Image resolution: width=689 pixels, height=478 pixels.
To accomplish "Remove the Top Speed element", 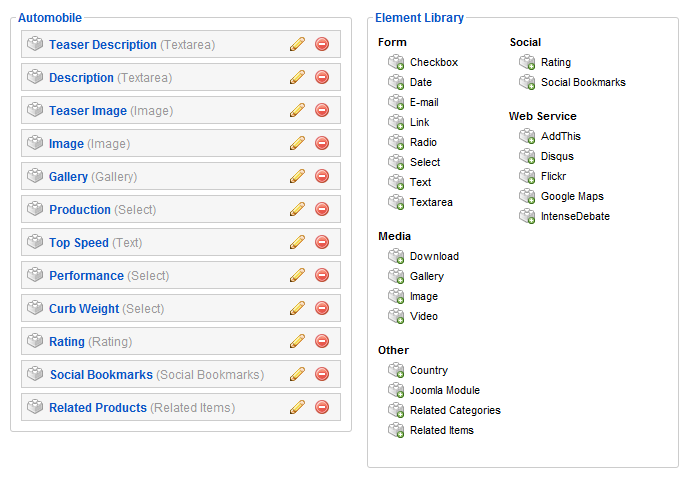I will (x=322, y=242).
